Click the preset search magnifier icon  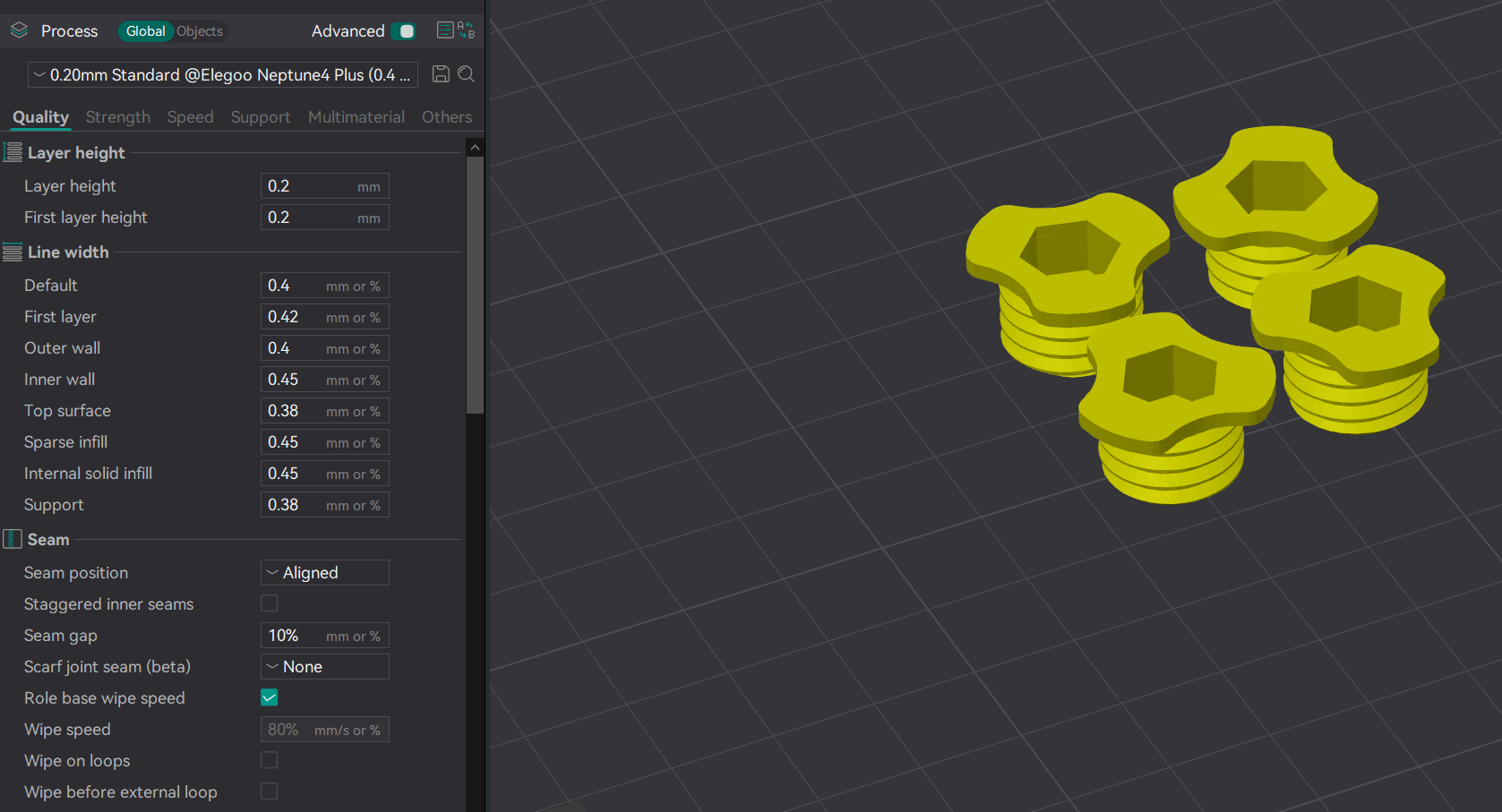point(466,74)
